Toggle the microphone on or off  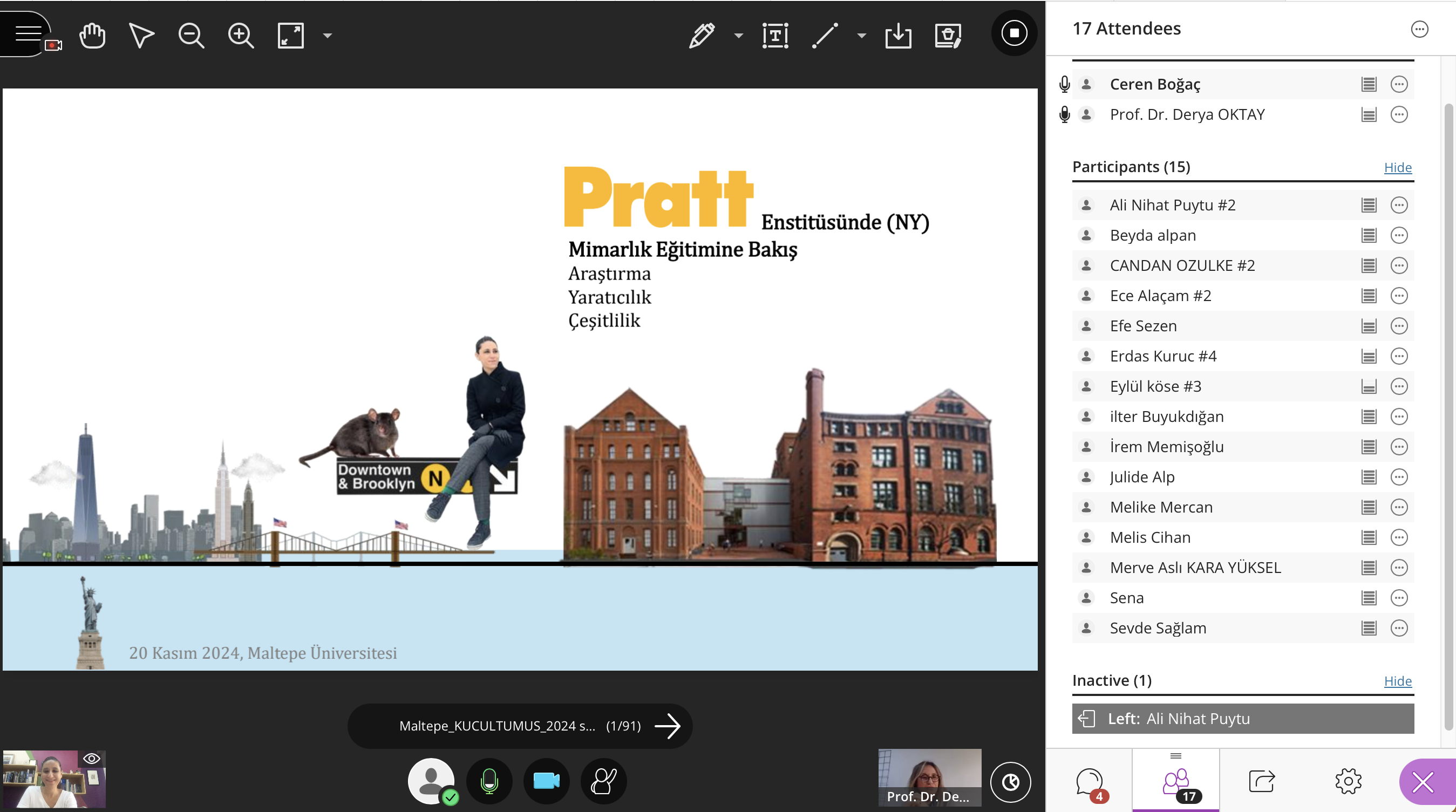489,781
